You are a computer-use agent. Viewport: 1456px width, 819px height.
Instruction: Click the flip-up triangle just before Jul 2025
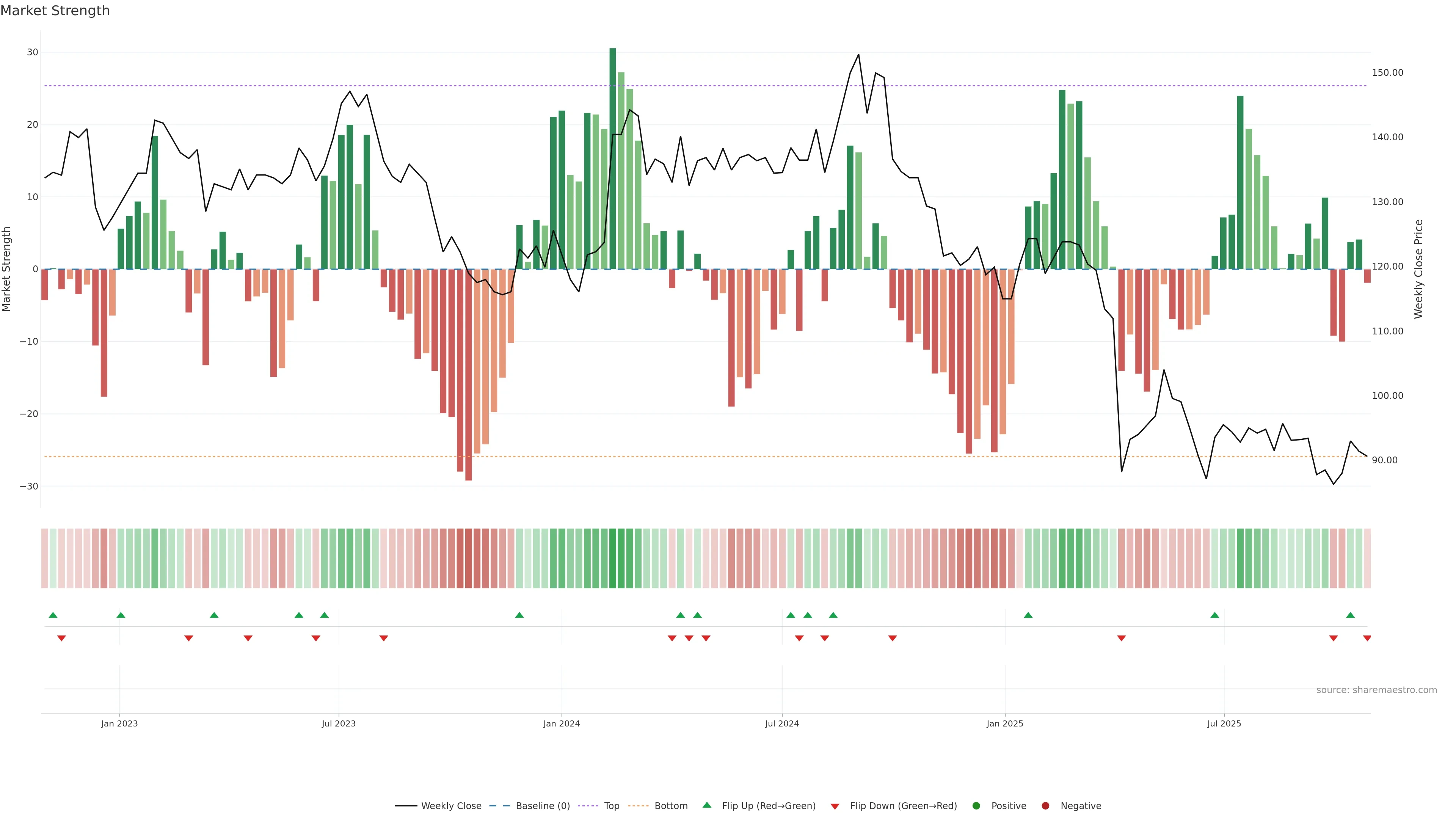click(x=1214, y=615)
